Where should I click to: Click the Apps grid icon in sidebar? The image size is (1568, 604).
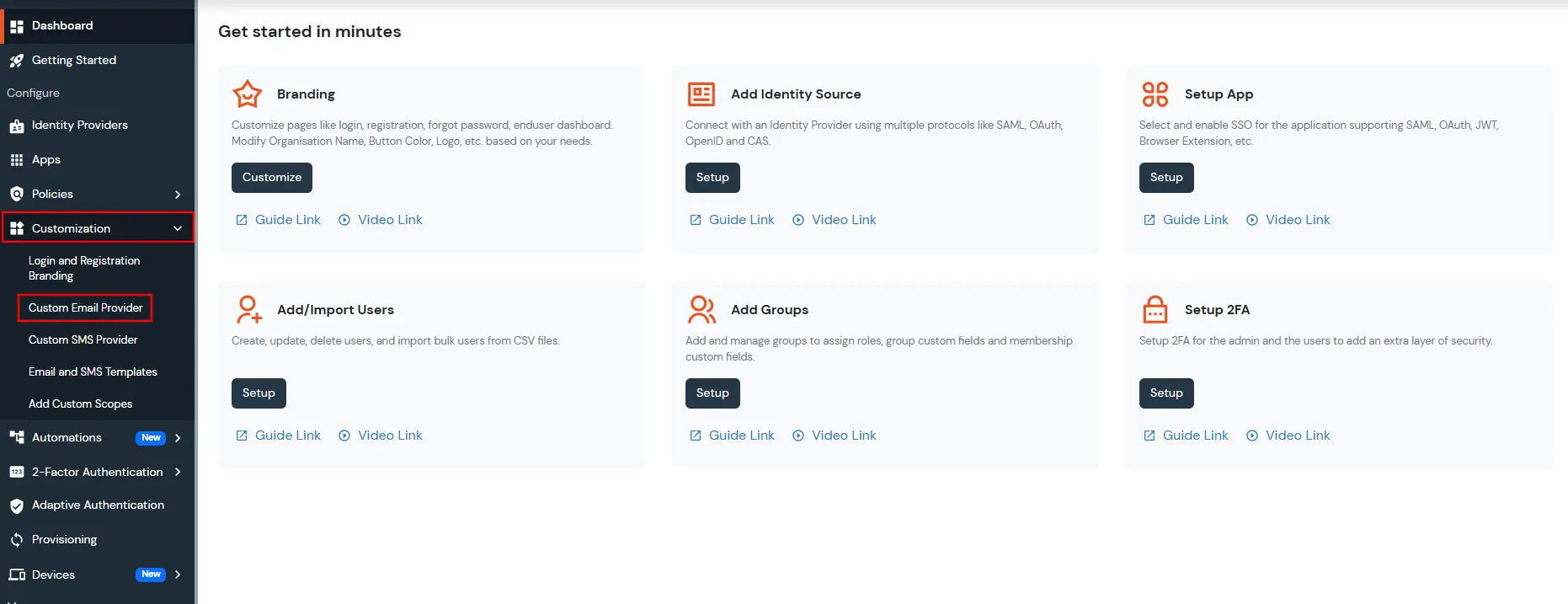17,160
